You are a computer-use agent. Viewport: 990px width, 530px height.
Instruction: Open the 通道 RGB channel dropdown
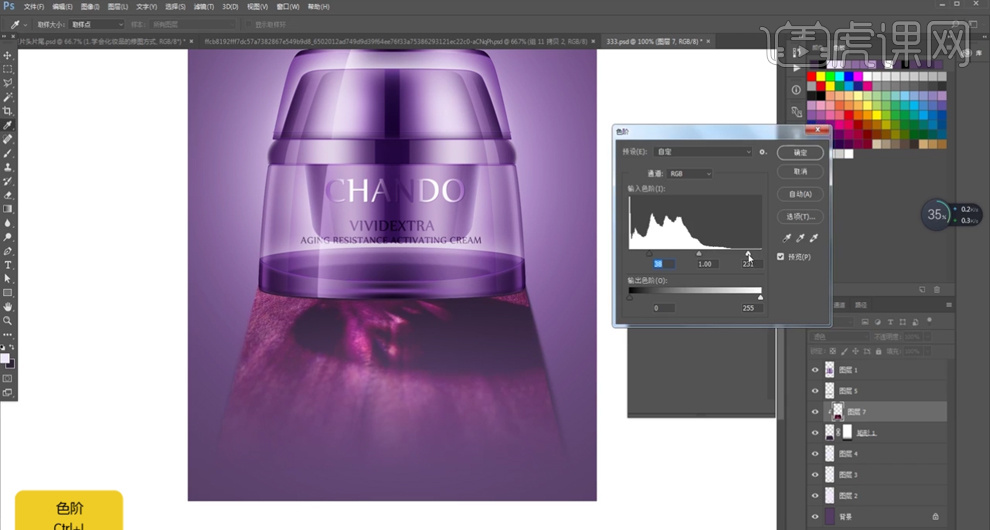click(689, 174)
